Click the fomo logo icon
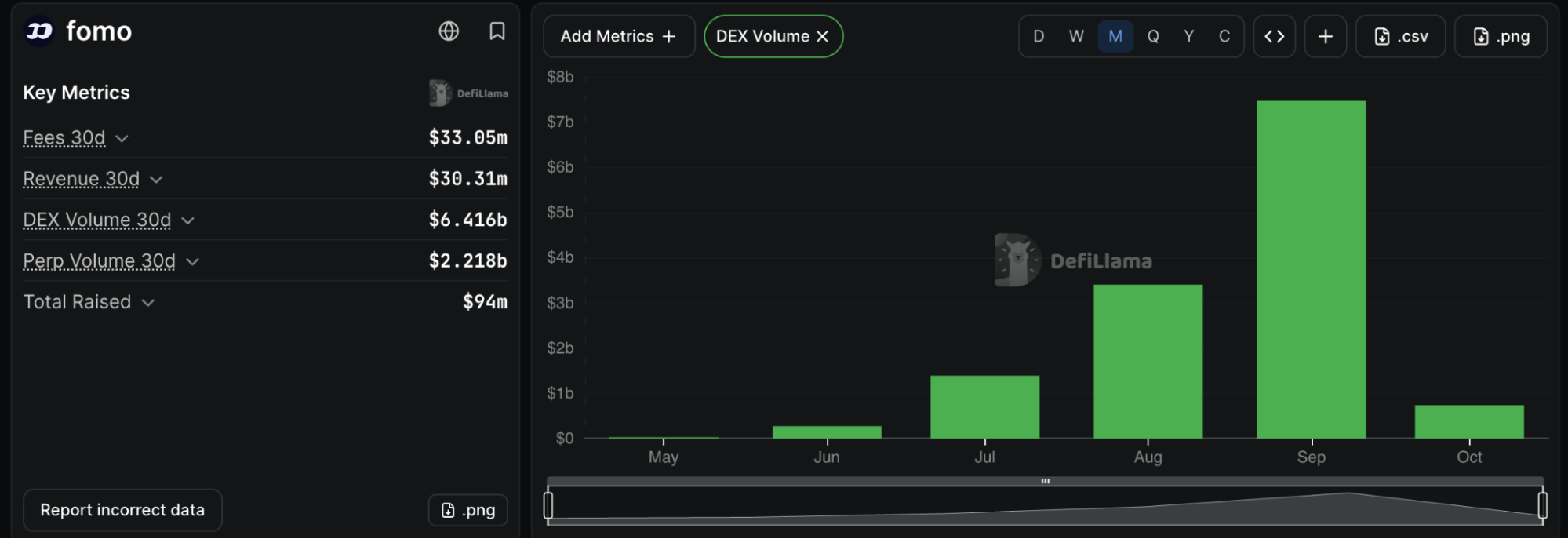 (38, 31)
